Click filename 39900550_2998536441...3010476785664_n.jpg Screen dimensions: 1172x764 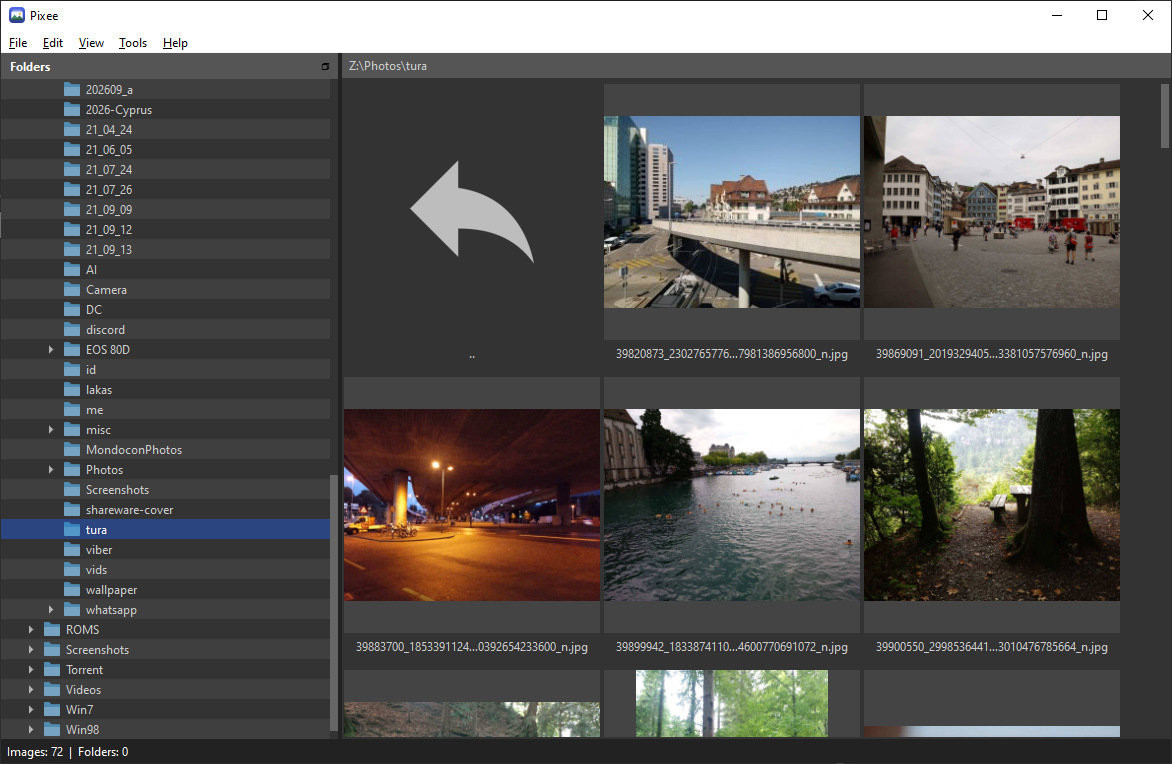tap(992, 647)
